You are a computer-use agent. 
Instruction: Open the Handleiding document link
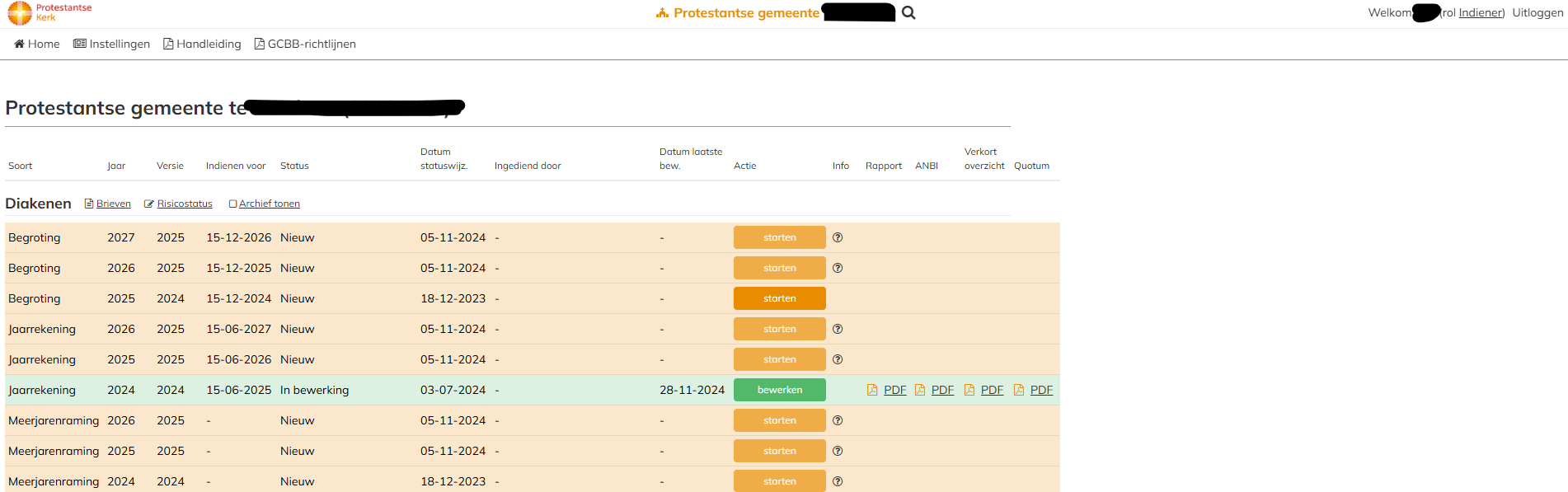click(x=203, y=44)
